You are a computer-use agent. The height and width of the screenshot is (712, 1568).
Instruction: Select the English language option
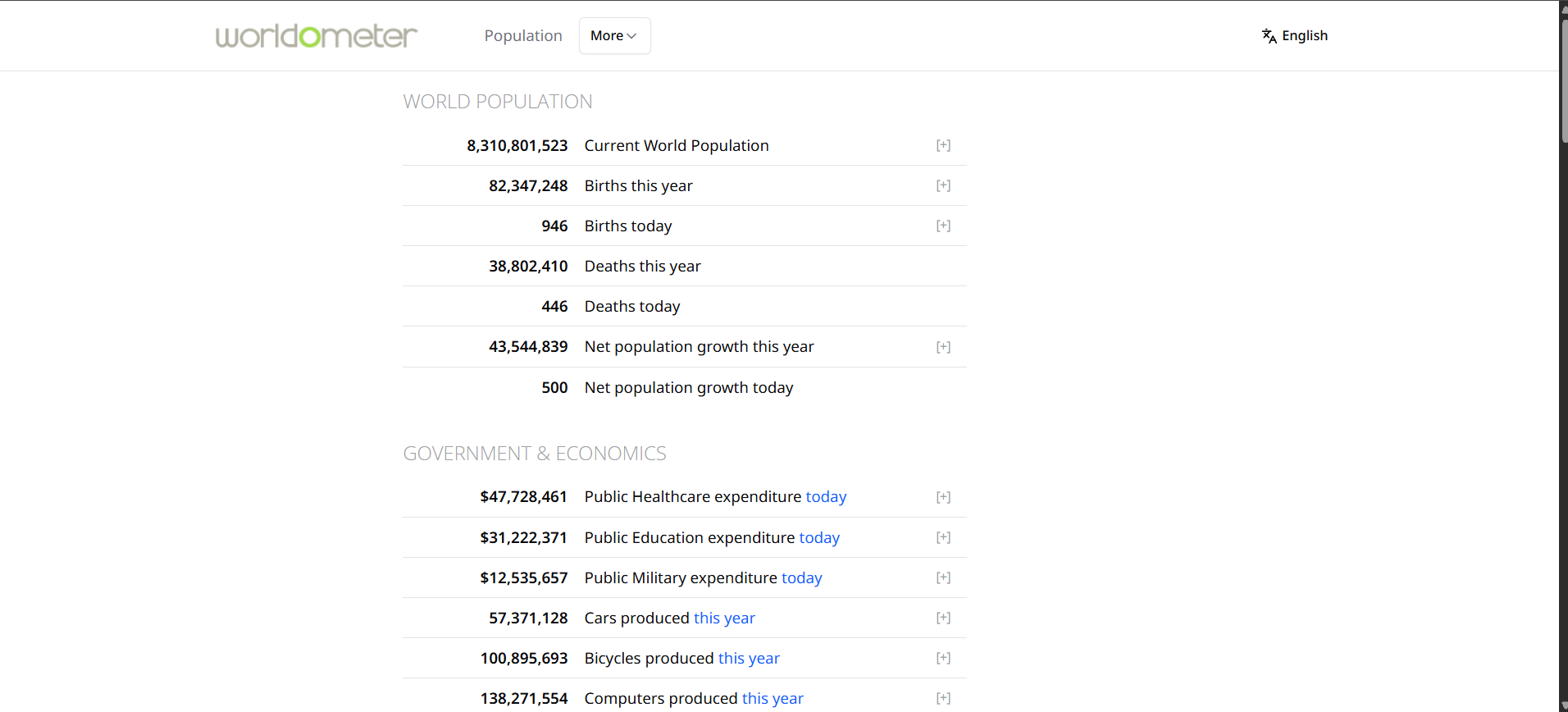click(x=1304, y=35)
